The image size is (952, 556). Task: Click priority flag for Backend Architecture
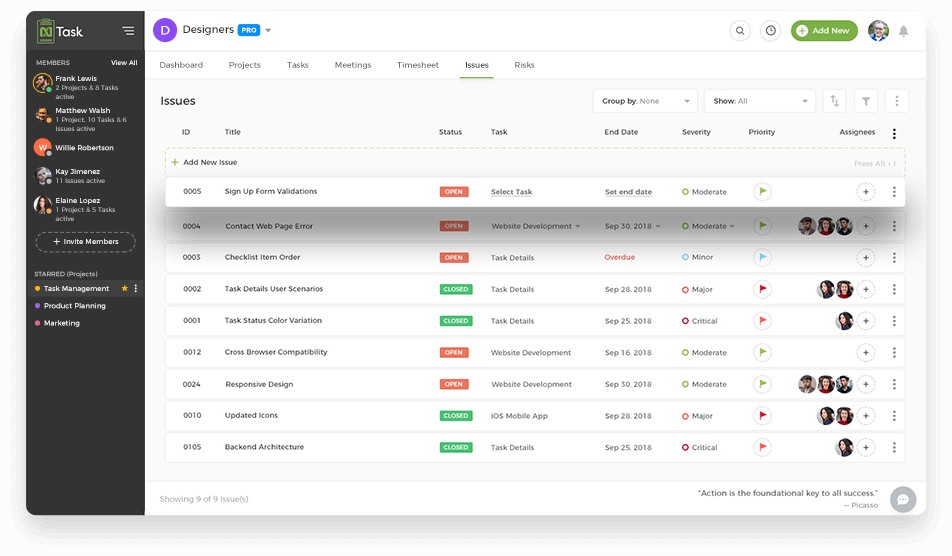763,447
